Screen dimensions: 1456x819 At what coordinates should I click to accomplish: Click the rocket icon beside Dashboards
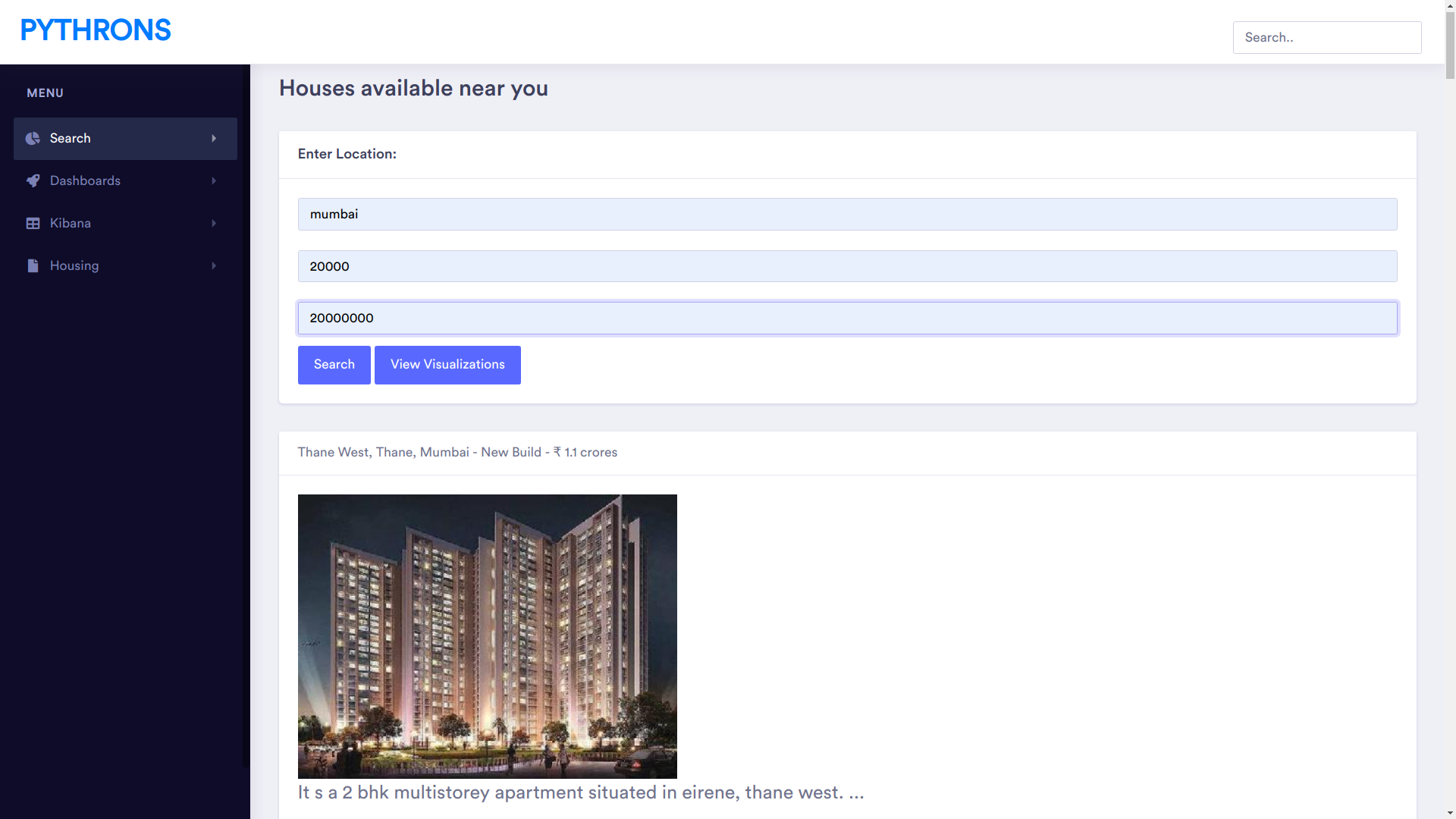pyautogui.click(x=33, y=180)
